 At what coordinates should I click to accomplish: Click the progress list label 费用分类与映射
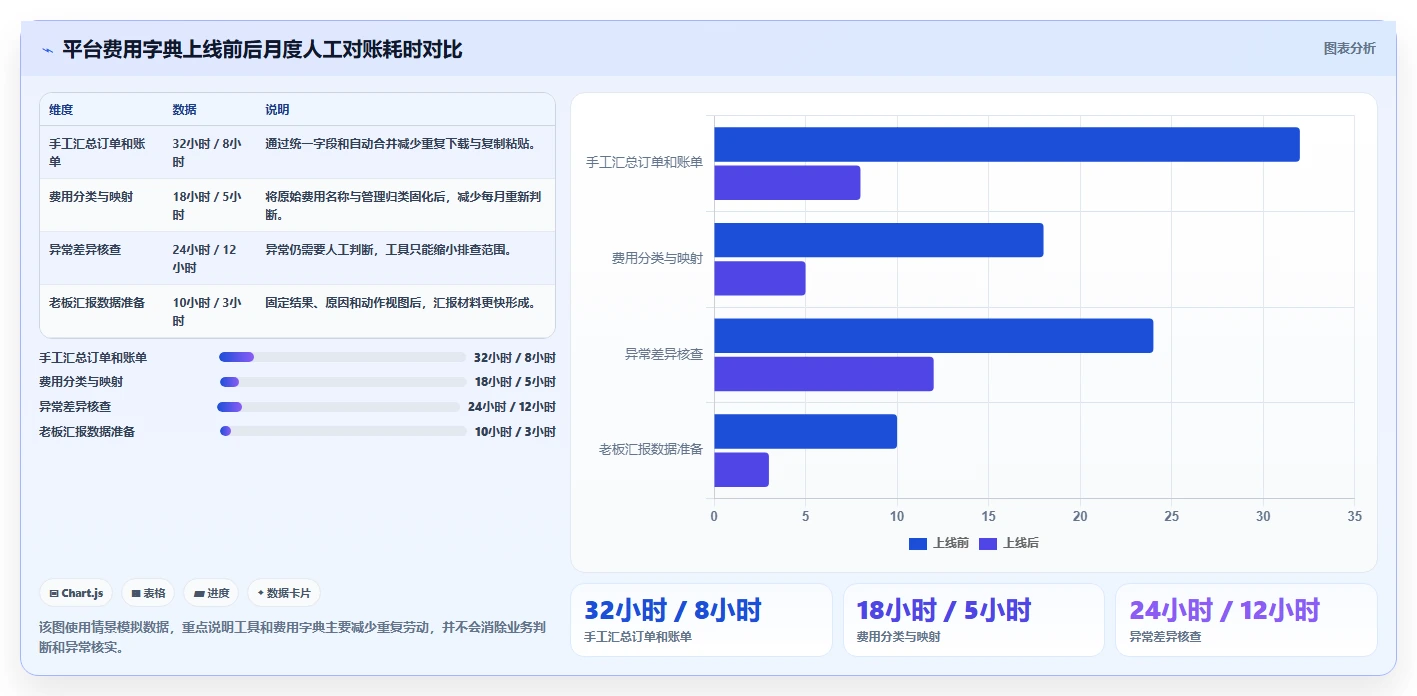click(x=81, y=382)
